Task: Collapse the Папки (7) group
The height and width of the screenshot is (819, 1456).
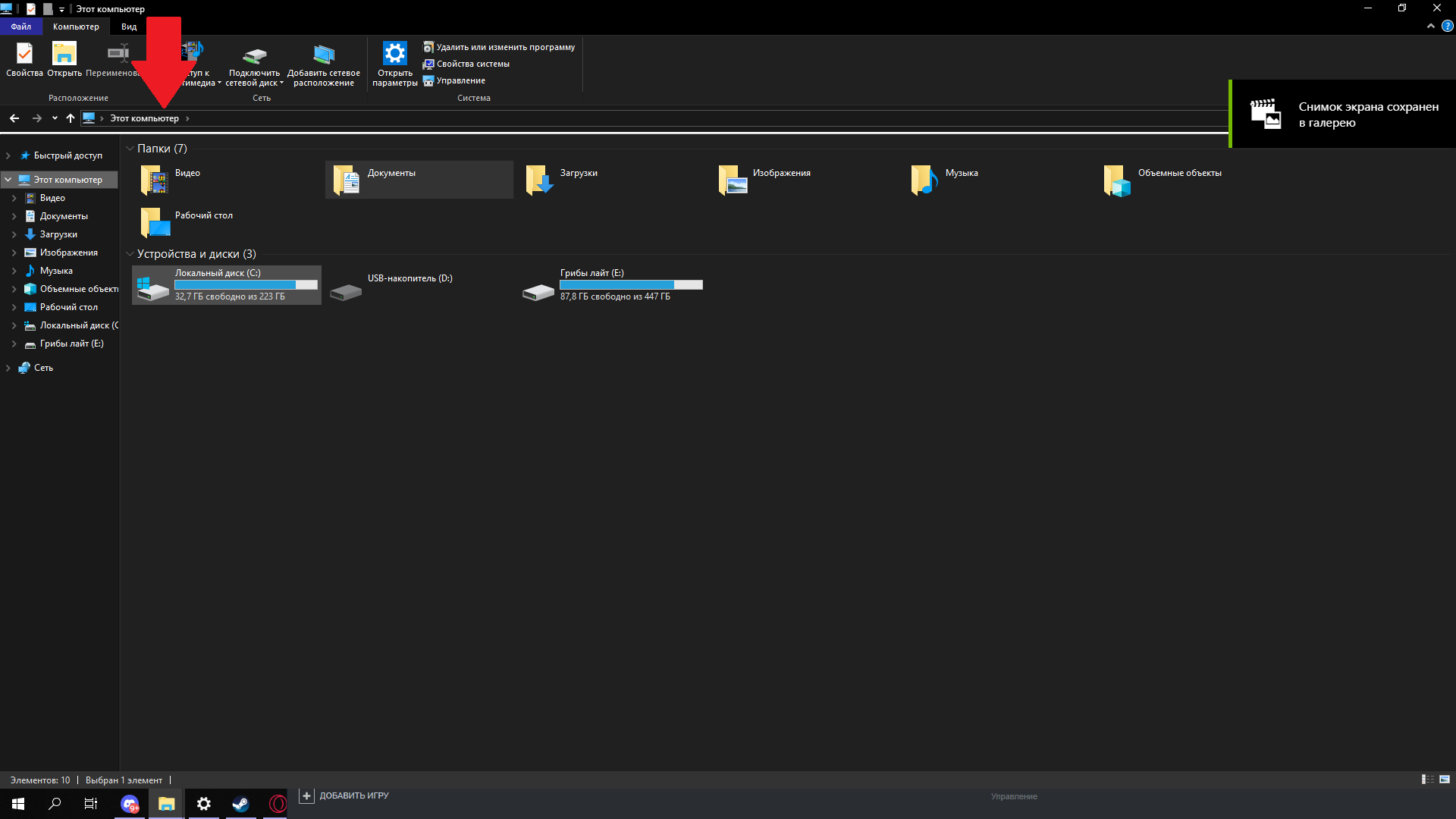Action: (130, 149)
